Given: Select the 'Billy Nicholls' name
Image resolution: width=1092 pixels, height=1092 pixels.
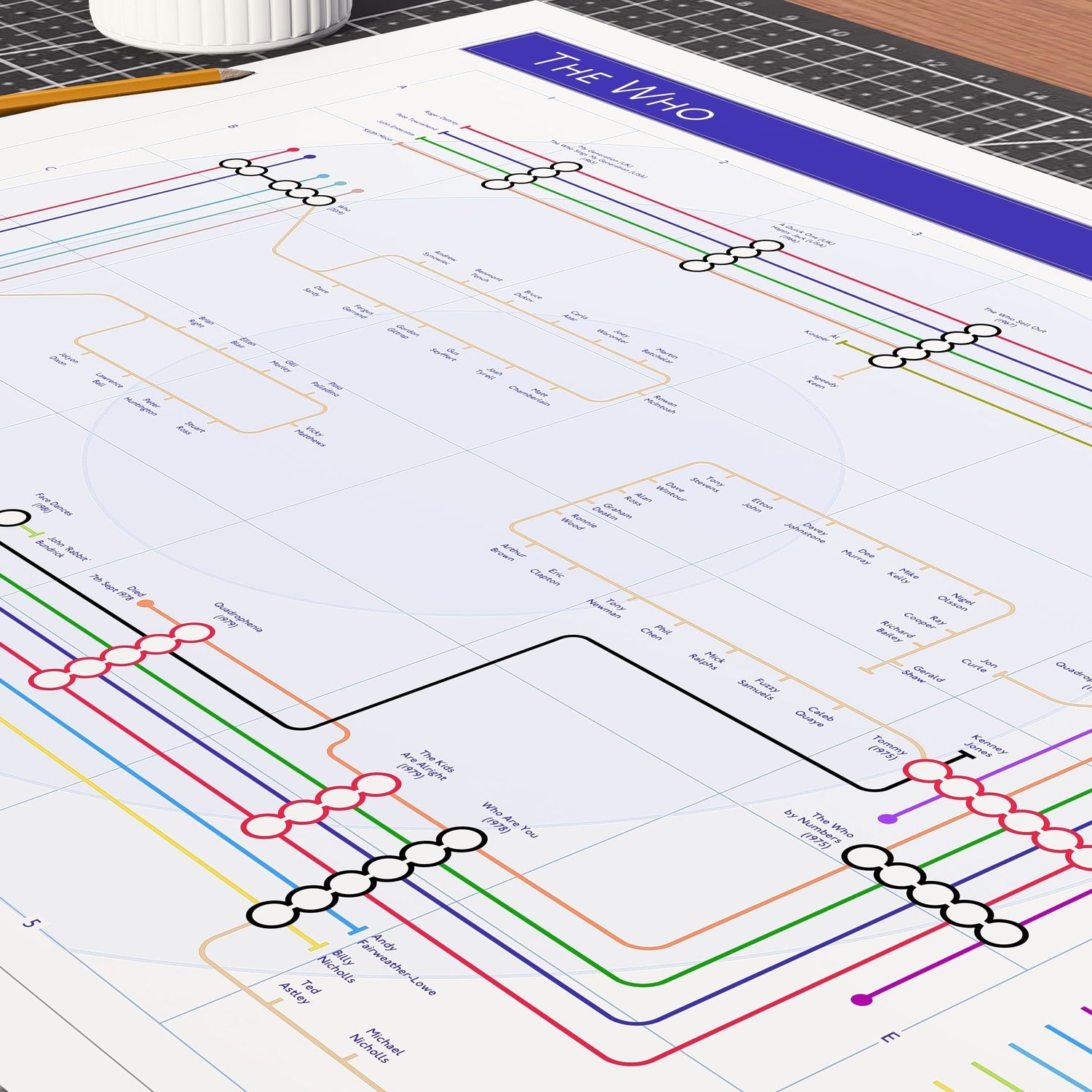Looking at the screenshot, I should 338,966.
